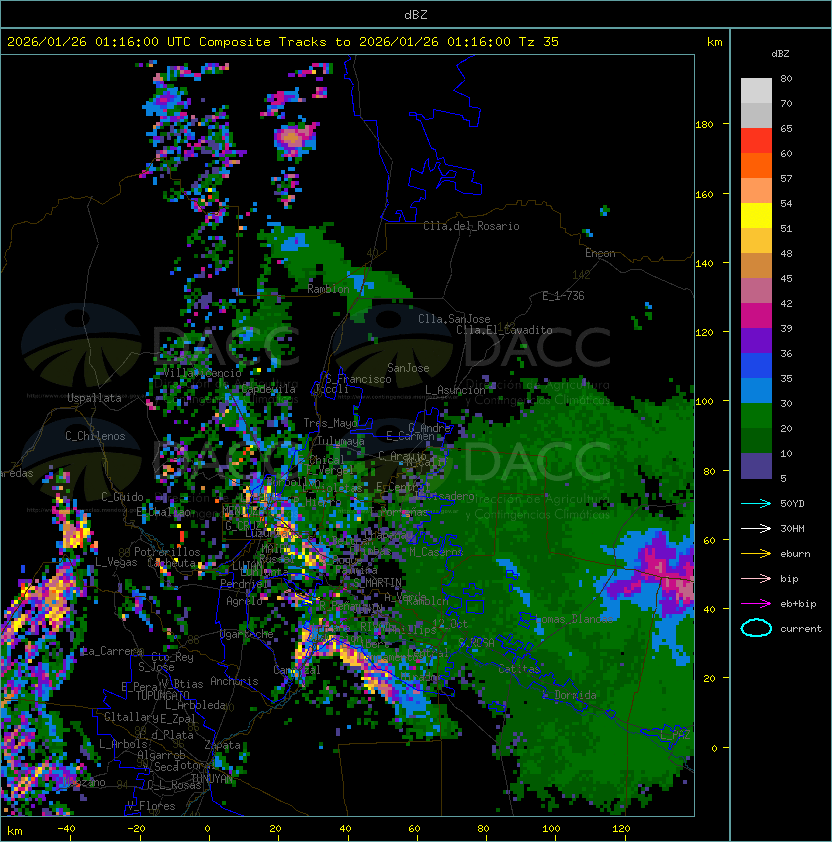
Task: Click the '50YD' legend label
Action: click(792, 504)
